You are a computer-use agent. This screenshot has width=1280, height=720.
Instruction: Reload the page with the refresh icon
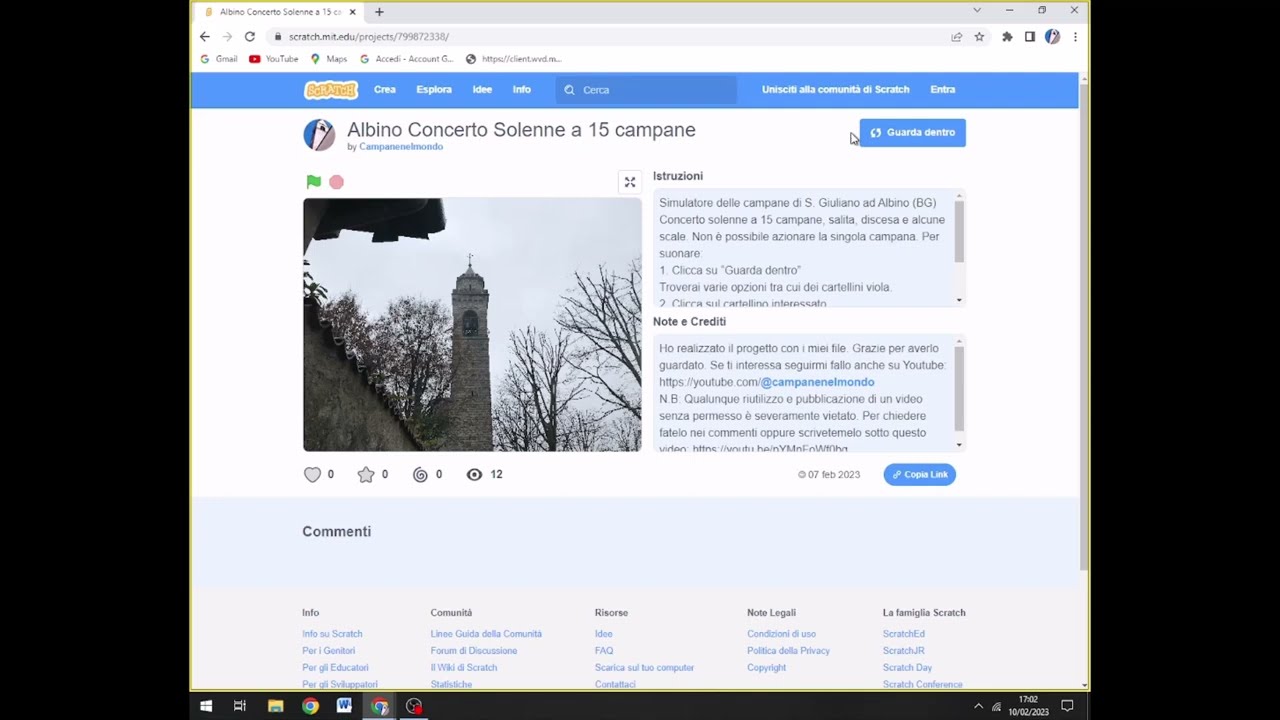pos(250,37)
